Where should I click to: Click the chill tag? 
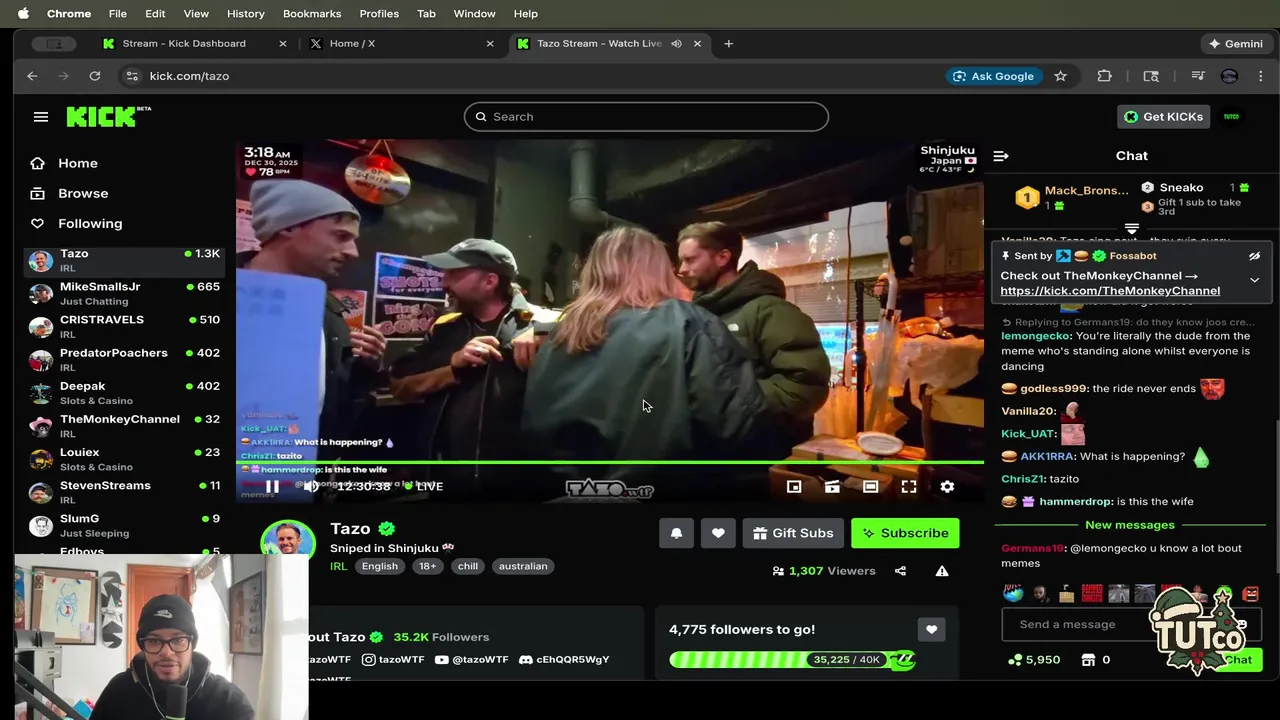[x=468, y=566]
